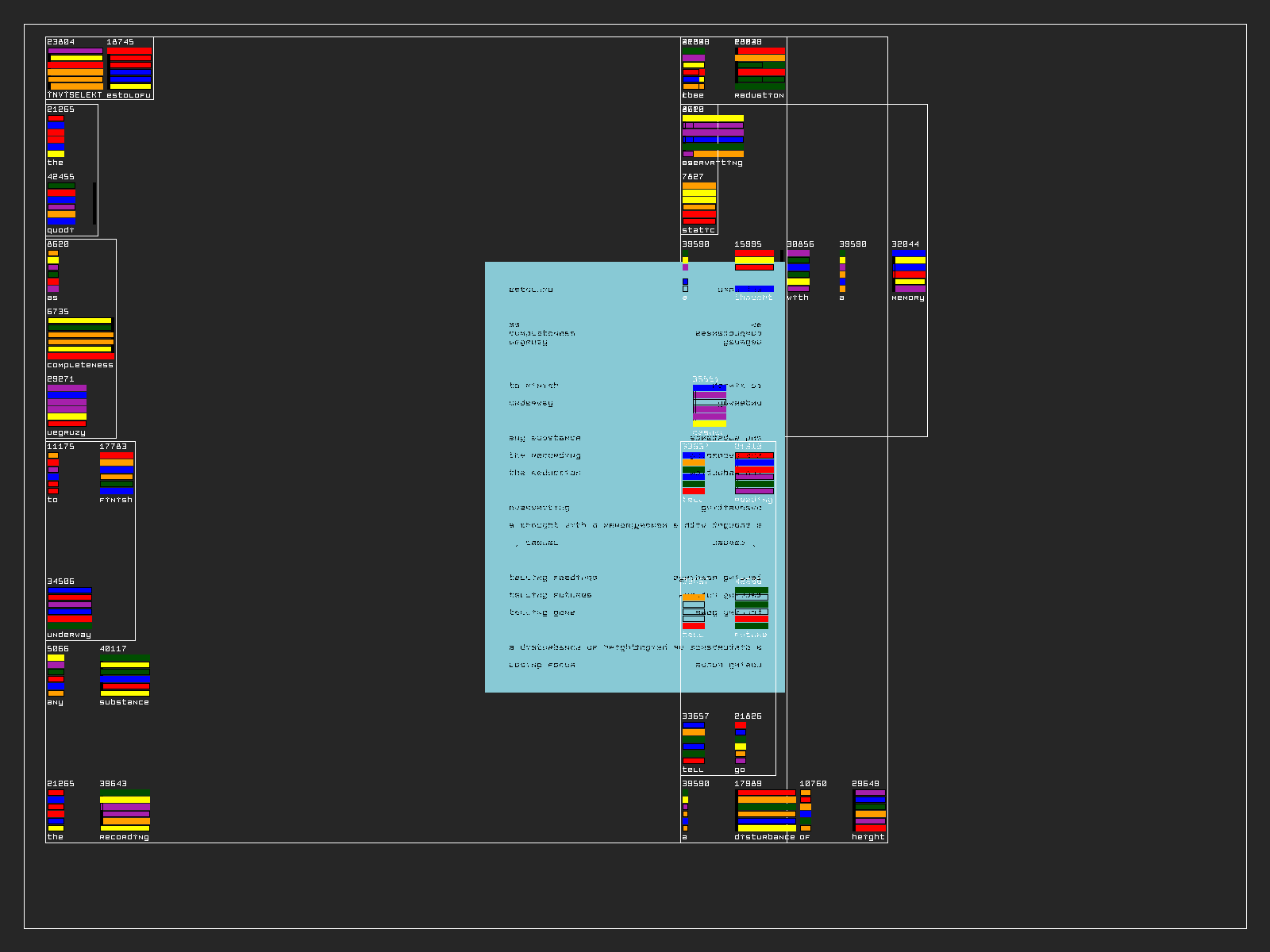Viewport: 1270px width, 952px height.
Task: Select the "with" block numbered 30856
Action: (x=799, y=271)
